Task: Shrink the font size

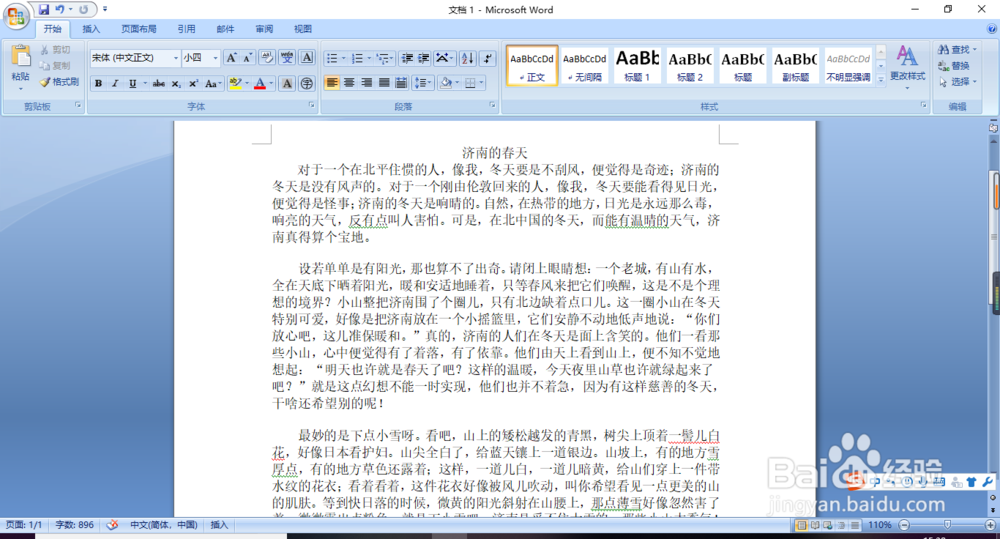Action: click(247, 58)
